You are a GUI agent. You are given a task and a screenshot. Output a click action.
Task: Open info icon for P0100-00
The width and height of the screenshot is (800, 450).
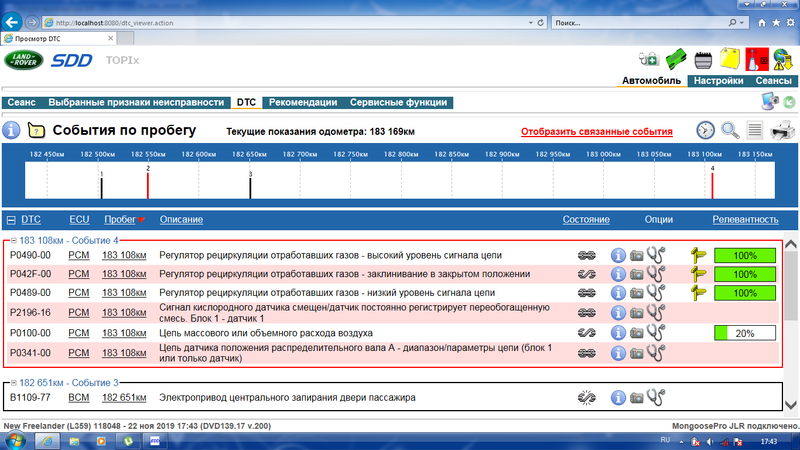[618, 333]
